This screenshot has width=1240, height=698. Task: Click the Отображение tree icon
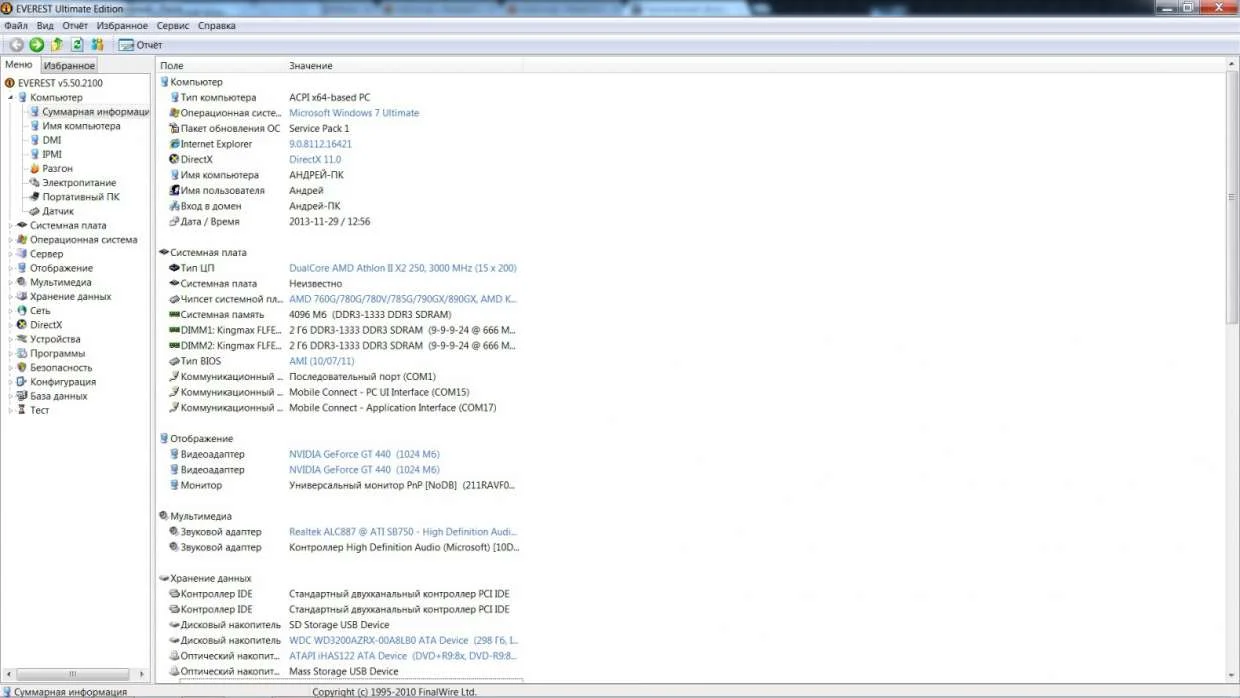22,268
